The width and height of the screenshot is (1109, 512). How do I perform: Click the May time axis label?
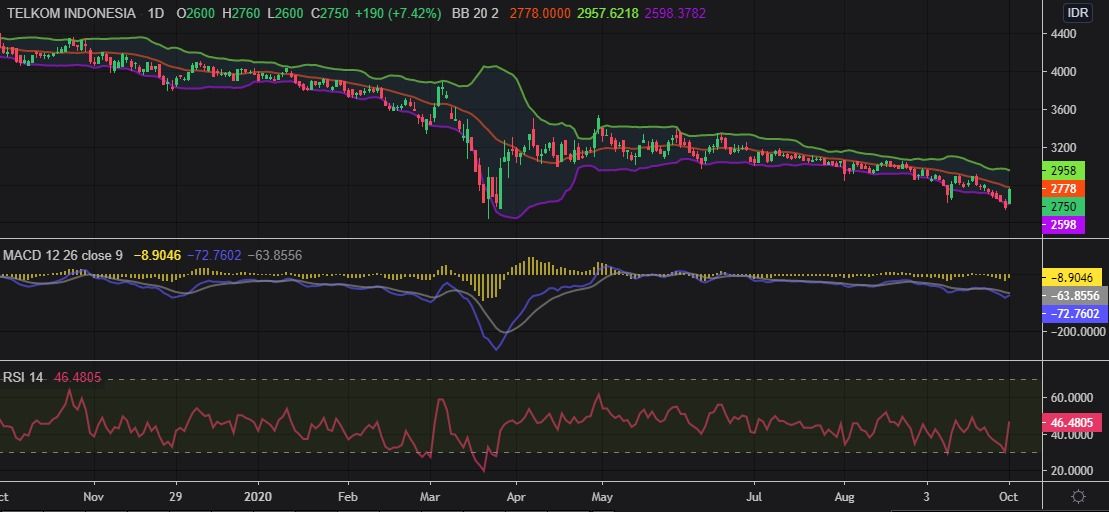tap(602, 496)
